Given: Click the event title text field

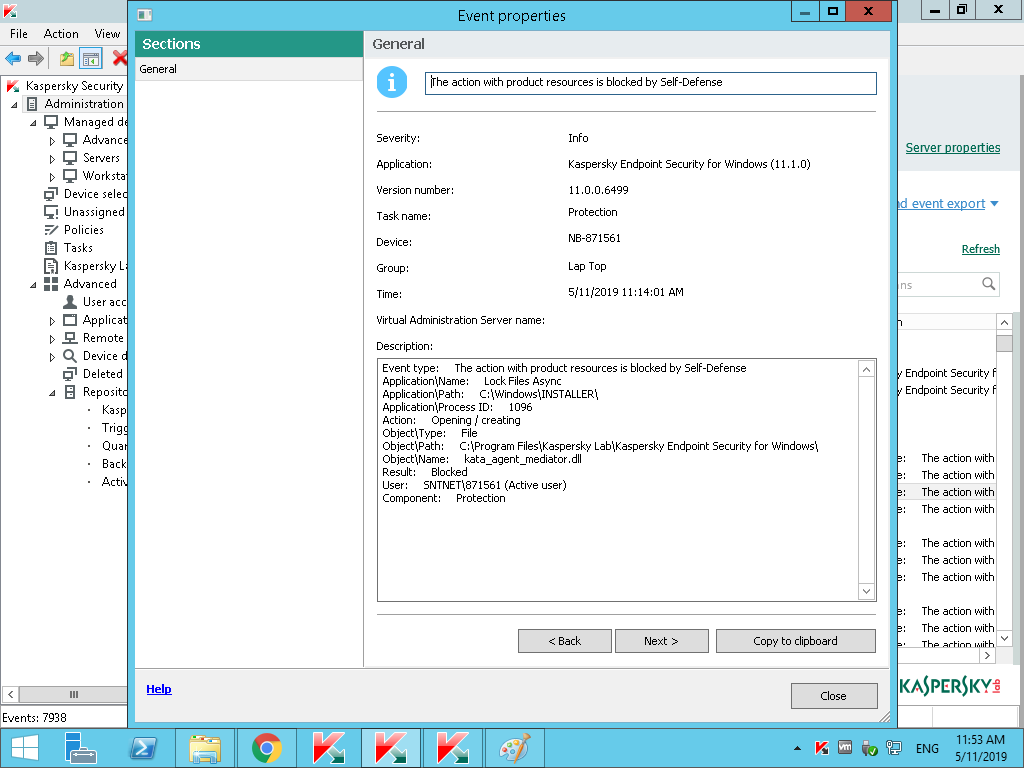Looking at the screenshot, I should [650, 83].
